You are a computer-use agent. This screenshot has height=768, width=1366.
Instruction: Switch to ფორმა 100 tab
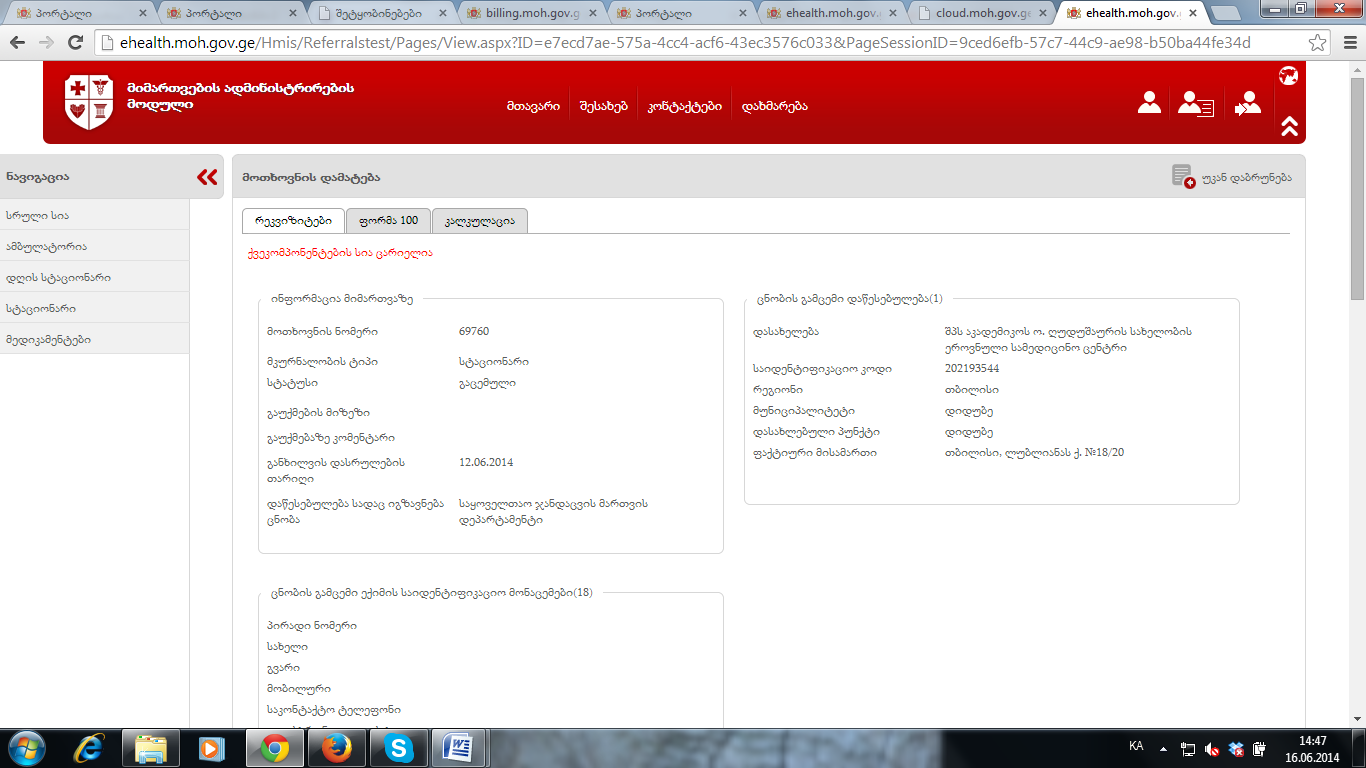pyautogui.click(x=388, y=221)
